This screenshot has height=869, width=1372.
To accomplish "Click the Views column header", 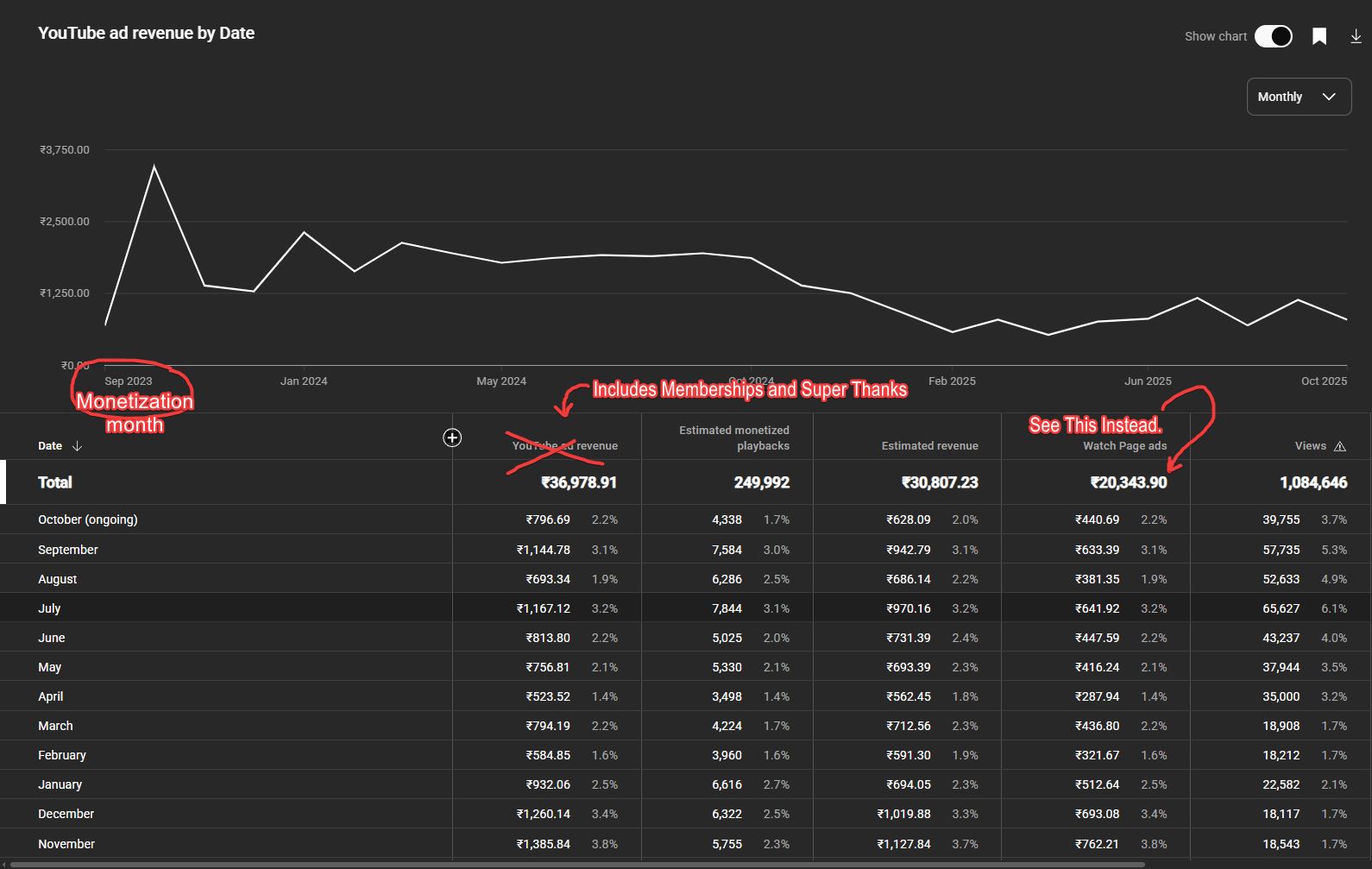I will (1310, 446).
